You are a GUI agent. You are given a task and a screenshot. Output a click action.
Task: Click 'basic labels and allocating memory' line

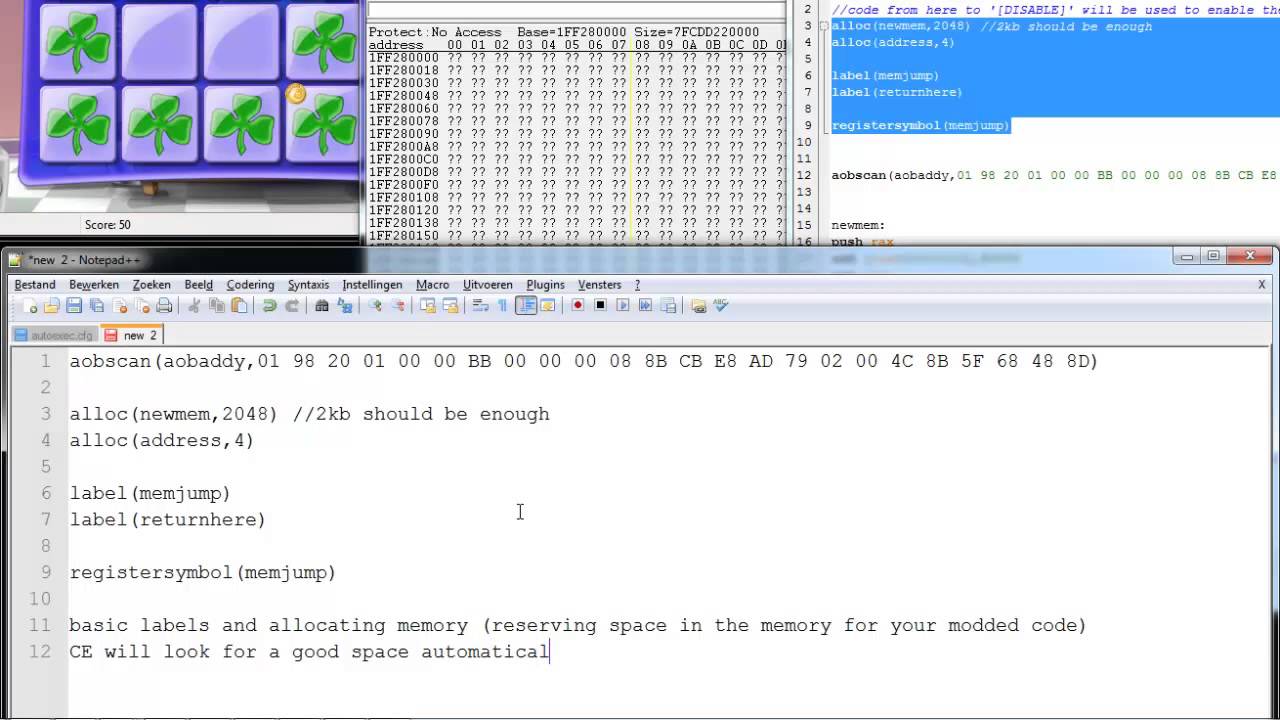tap(577, 625)
